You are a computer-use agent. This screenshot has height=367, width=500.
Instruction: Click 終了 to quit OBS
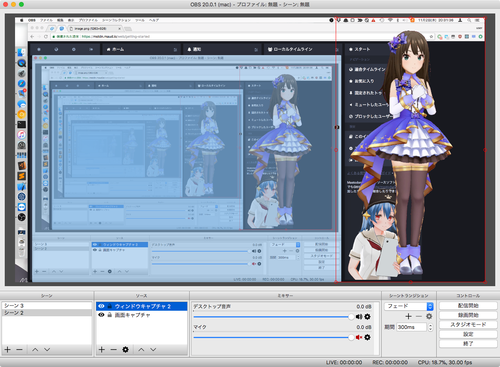click(468, 343)
